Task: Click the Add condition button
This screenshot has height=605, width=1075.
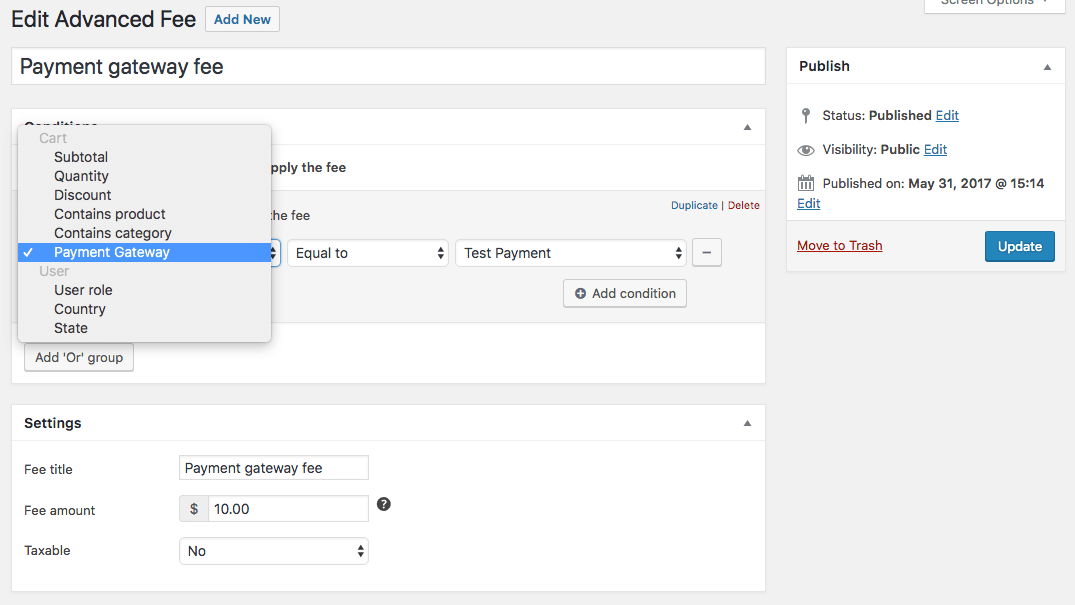Action: tap(625, 294)
